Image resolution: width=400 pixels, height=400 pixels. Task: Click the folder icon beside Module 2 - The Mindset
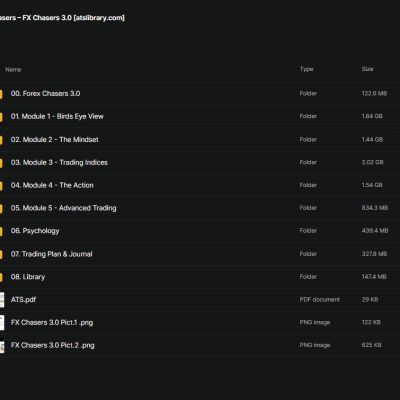click(1, 140)
